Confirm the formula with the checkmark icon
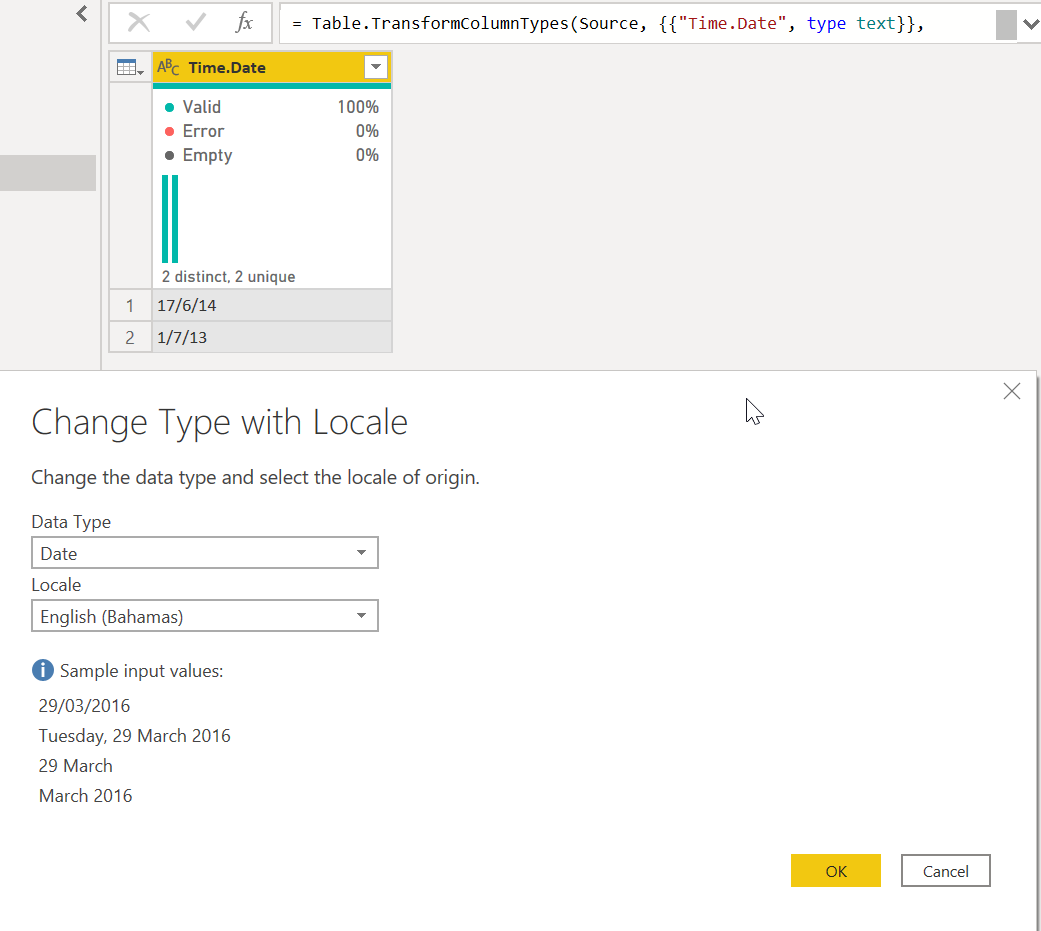Image resolution: width=1041 pixels, height=931 pixels. click(x=195, y=23)
